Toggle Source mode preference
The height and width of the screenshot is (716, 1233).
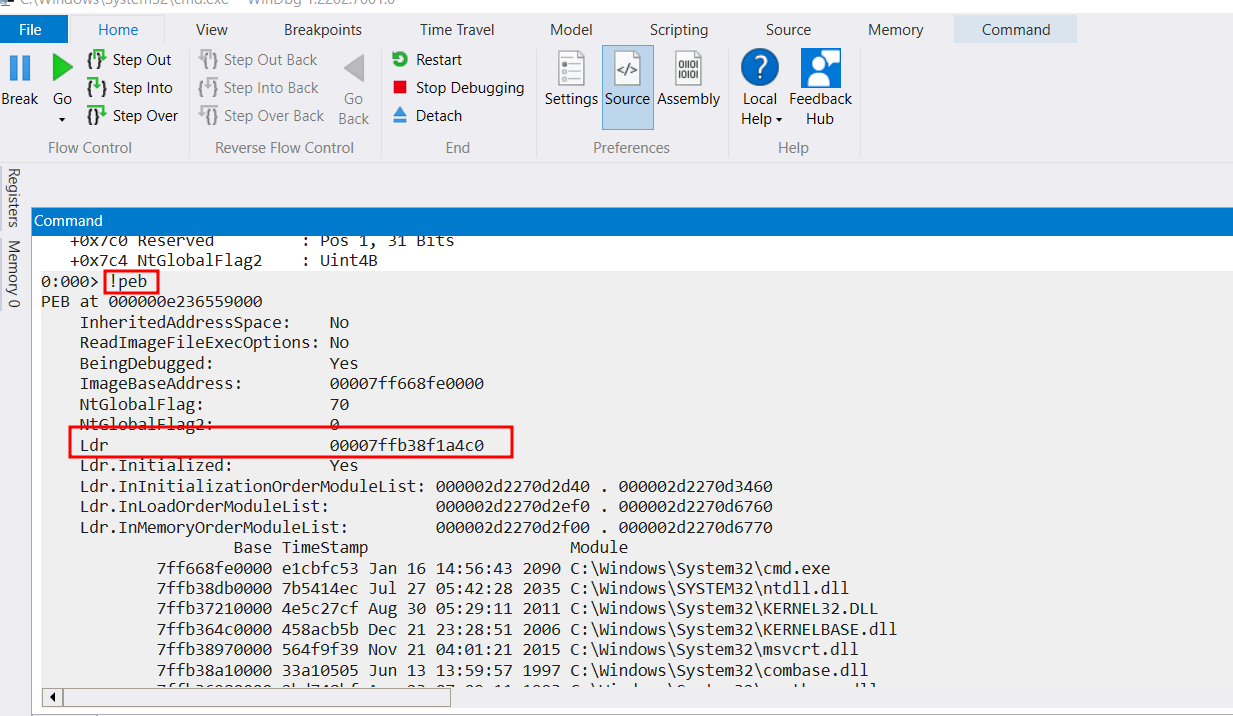point(627,80)
